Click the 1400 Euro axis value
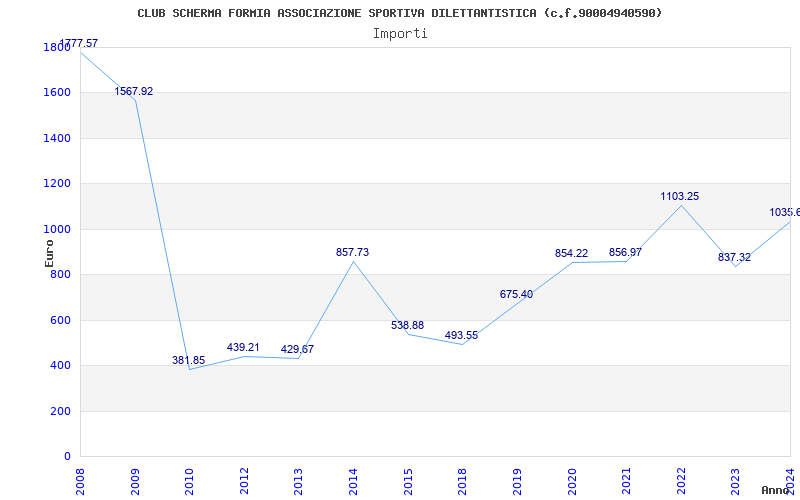 57,138
